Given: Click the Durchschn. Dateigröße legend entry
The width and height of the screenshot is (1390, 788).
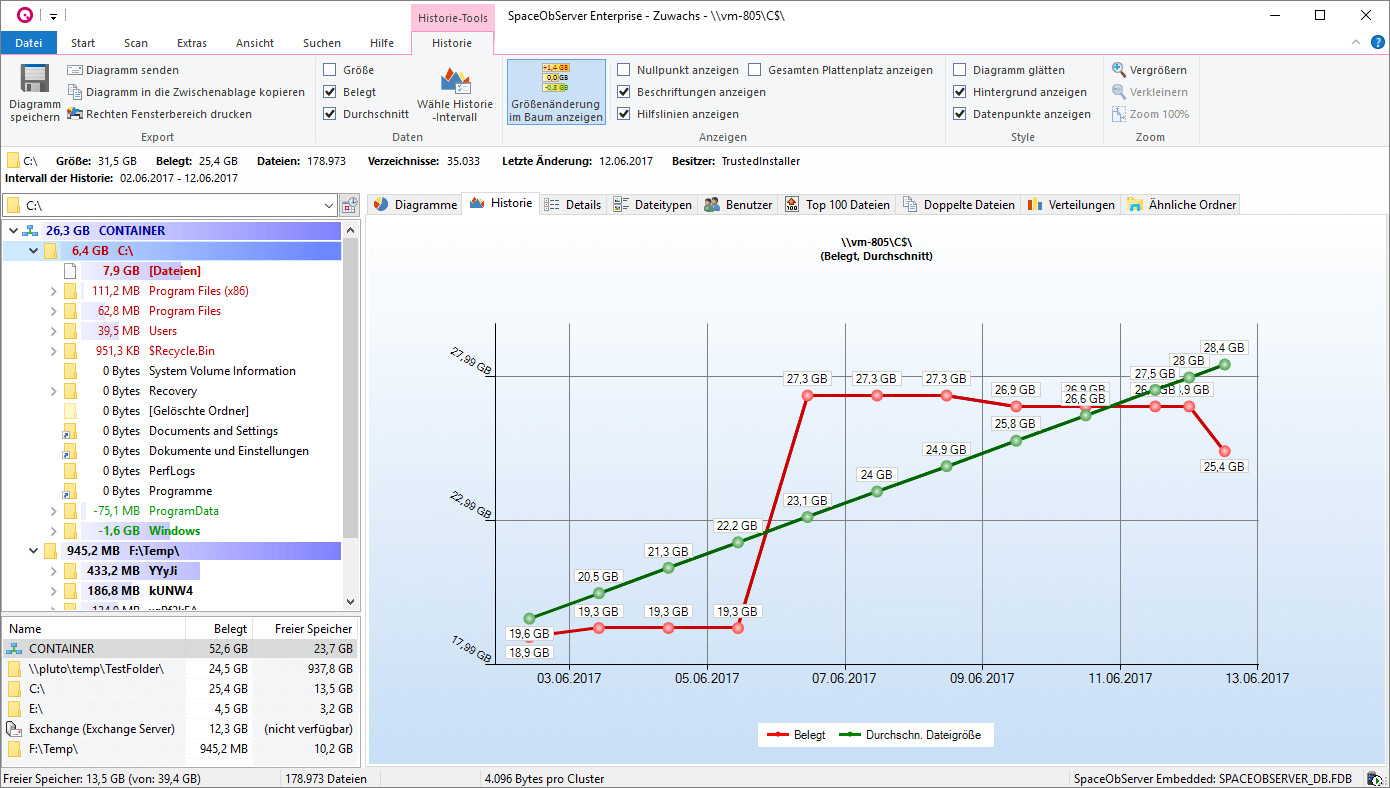Looking at the screenshot, I should pyautogui.click(x=910, y=735).
